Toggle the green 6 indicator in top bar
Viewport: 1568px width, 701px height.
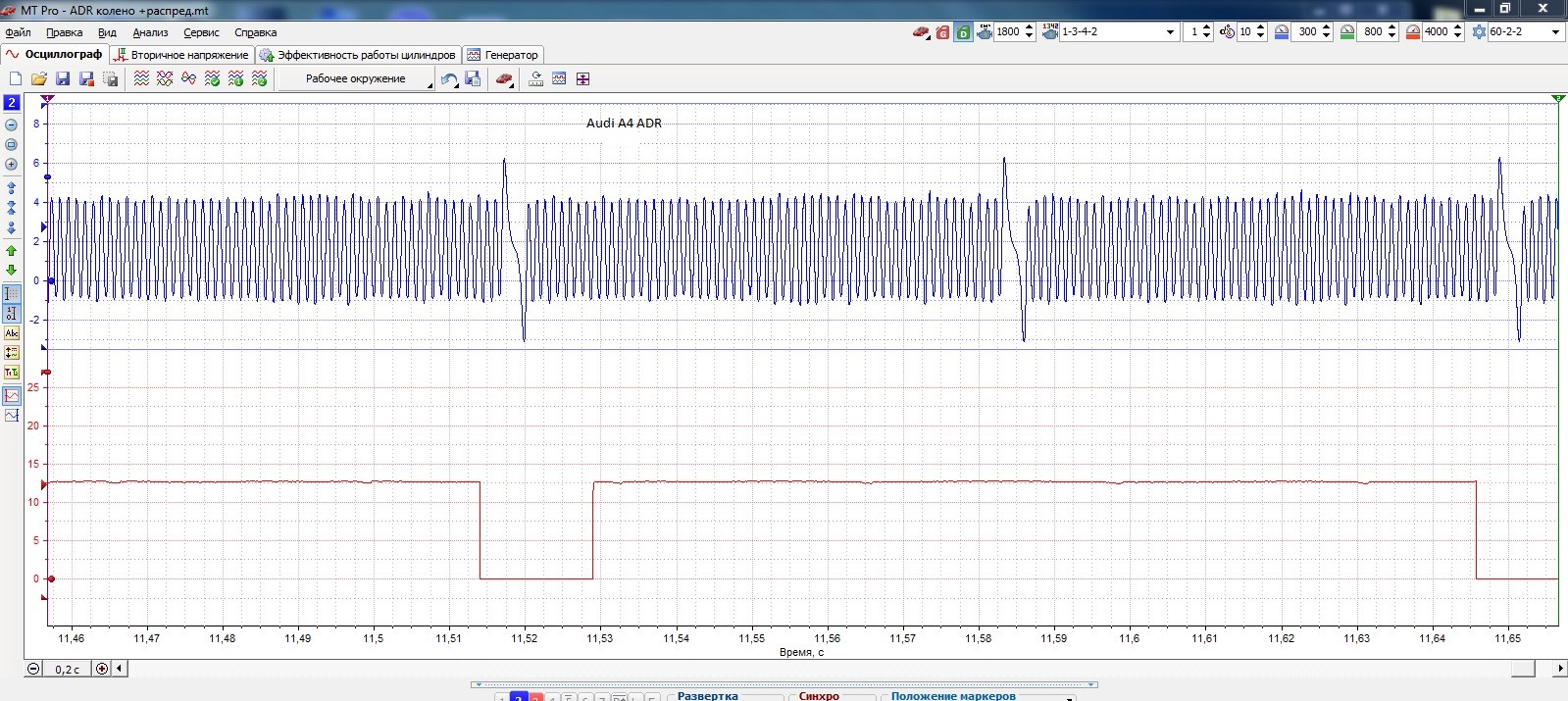pos(963,32)
